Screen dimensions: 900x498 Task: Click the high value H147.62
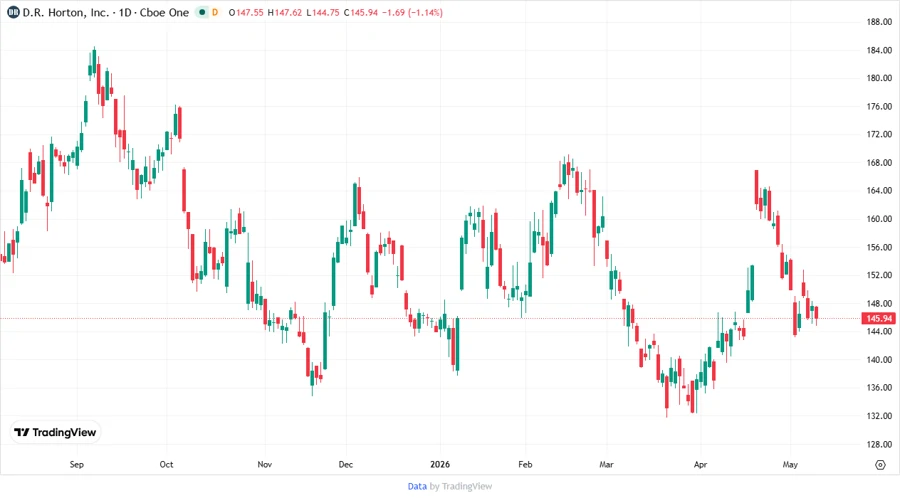(285, 12)
